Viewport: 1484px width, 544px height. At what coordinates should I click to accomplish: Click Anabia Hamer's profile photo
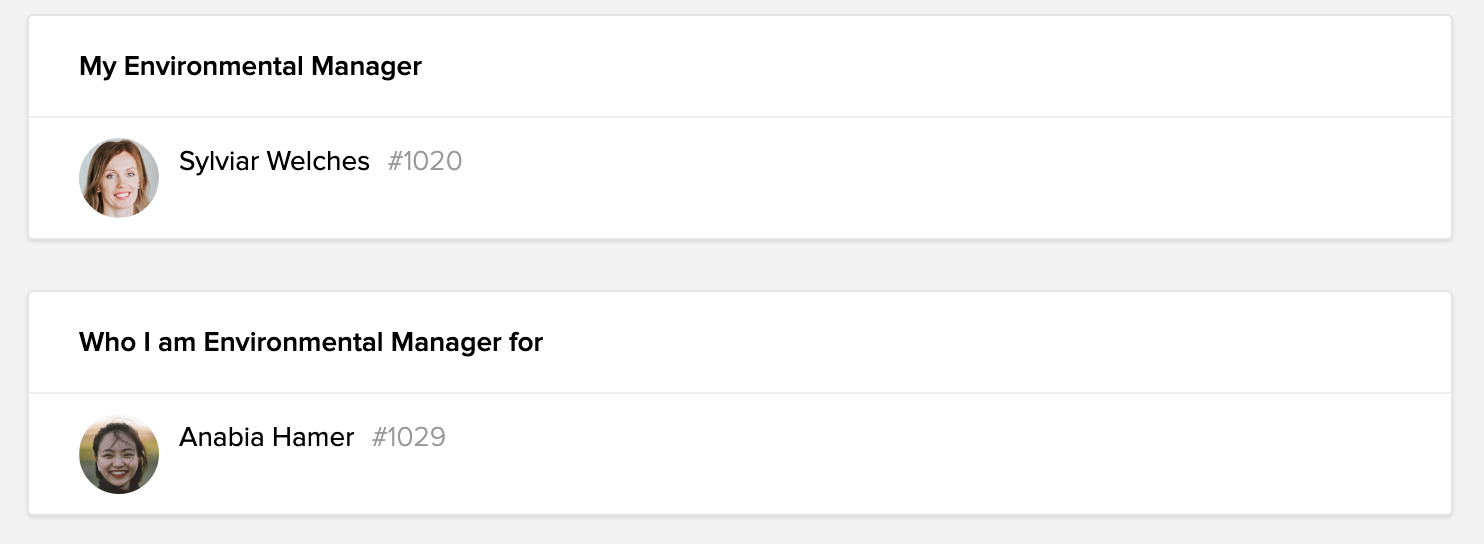tap(119, 454)
